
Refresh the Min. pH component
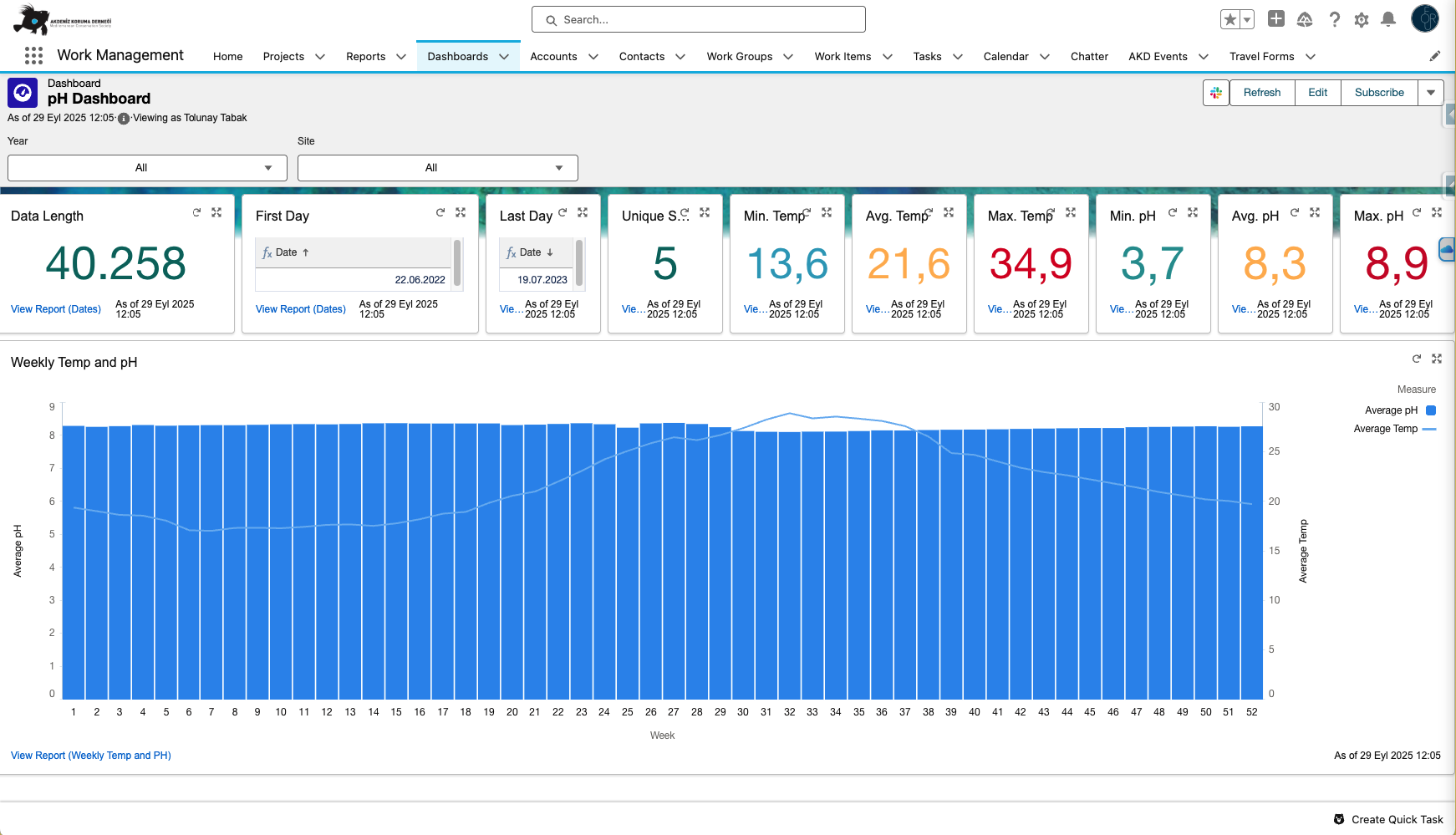1173,212
